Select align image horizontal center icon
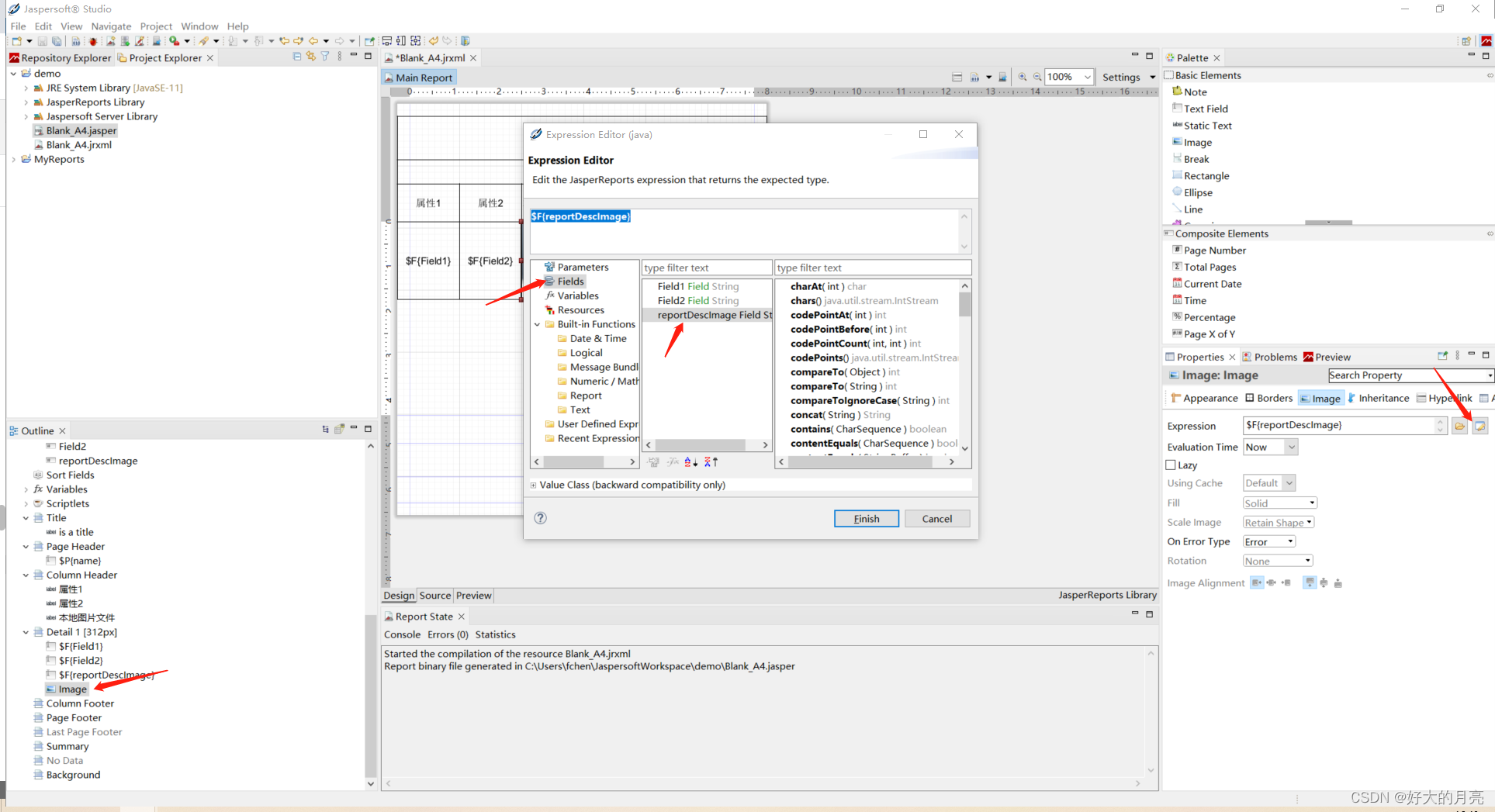Image resolution: width=1495 pixels, height=812 pixels. 1271,582
